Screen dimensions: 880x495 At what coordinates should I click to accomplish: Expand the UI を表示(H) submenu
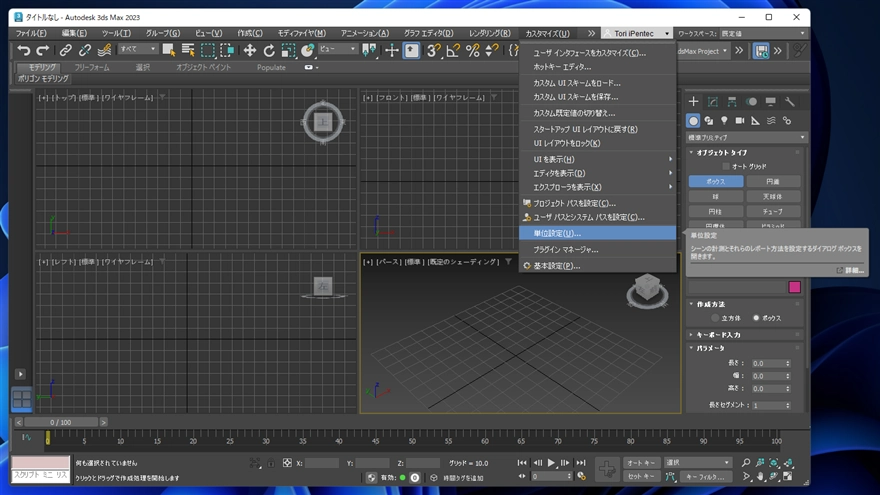click(597, 159)
